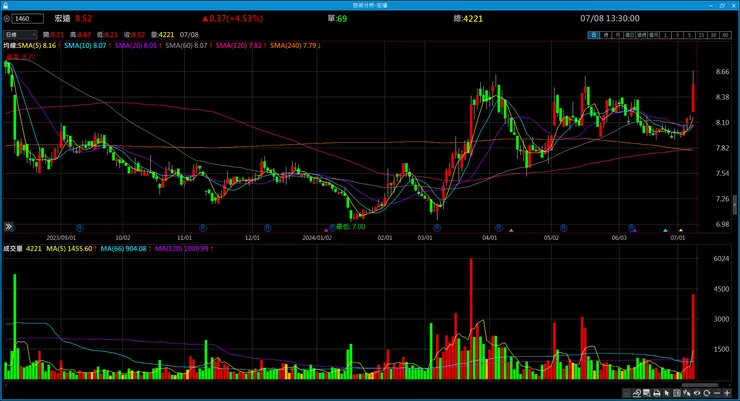Click the crosshair data cursor icon
This screenshot has width=740, height=401.
coord(687,393)
